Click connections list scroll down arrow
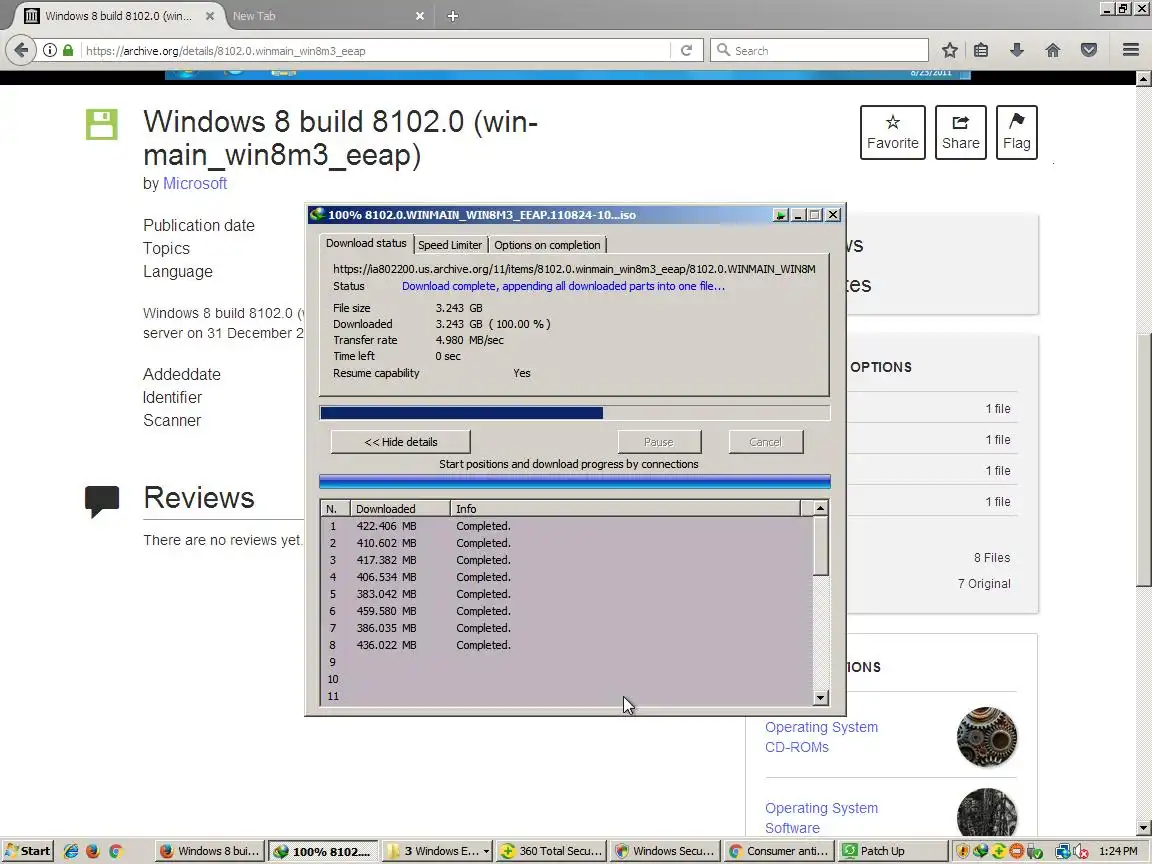 click(x=821, y=698)
